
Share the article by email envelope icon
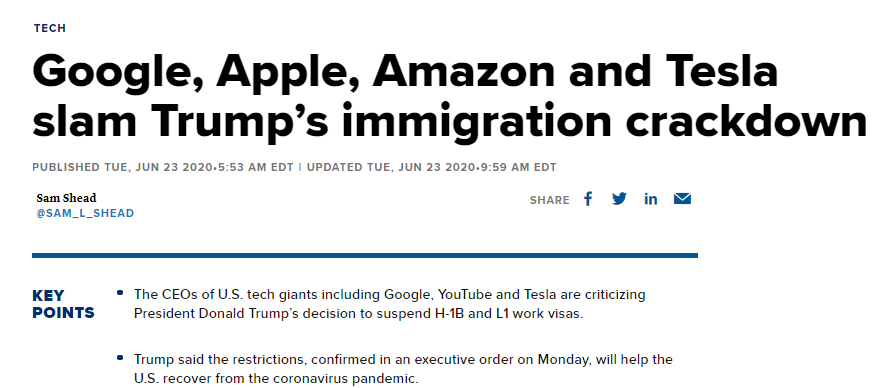coord(682,199)
